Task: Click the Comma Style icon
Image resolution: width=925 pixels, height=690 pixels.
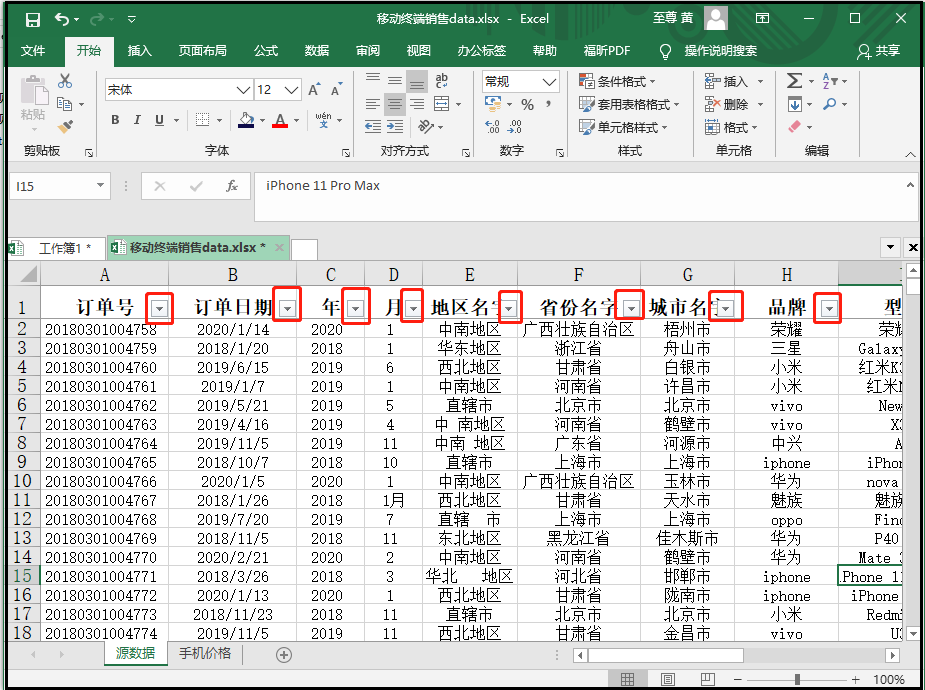Action: [549, 104]
